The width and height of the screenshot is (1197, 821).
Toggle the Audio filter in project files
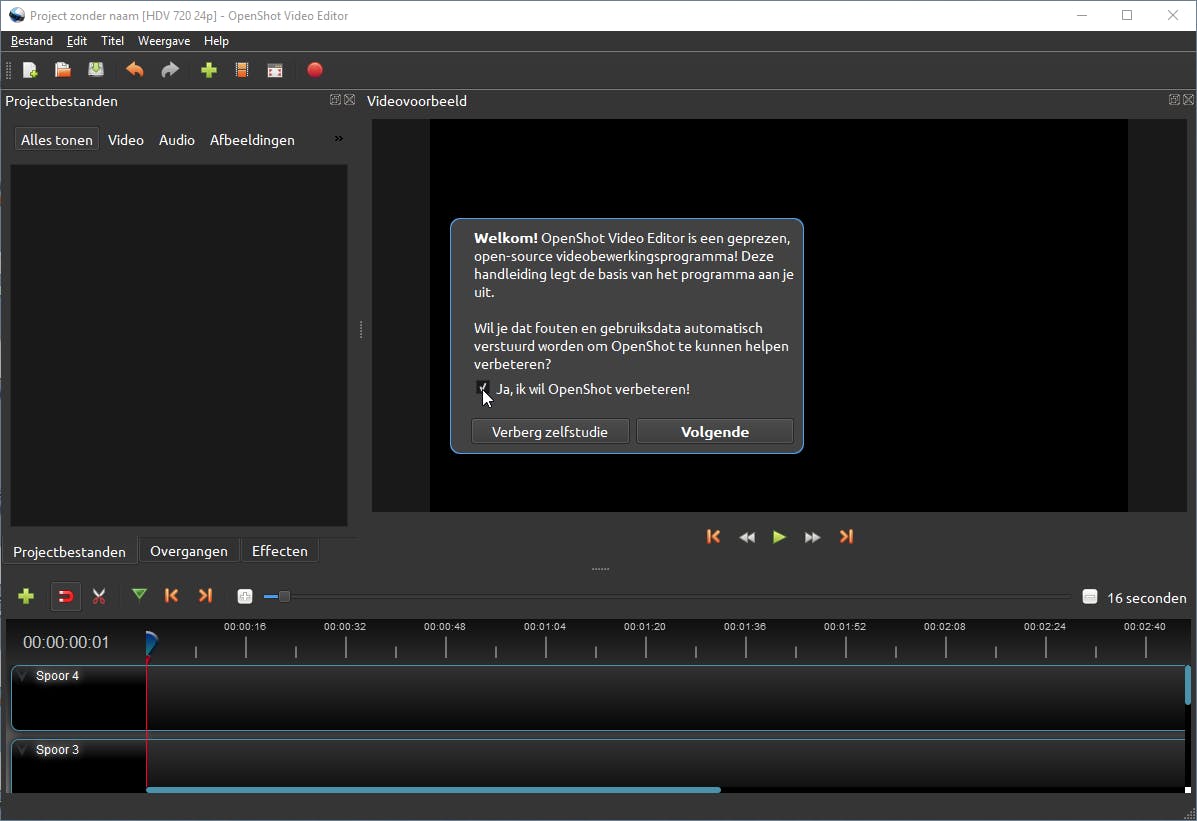coord(177,140)
